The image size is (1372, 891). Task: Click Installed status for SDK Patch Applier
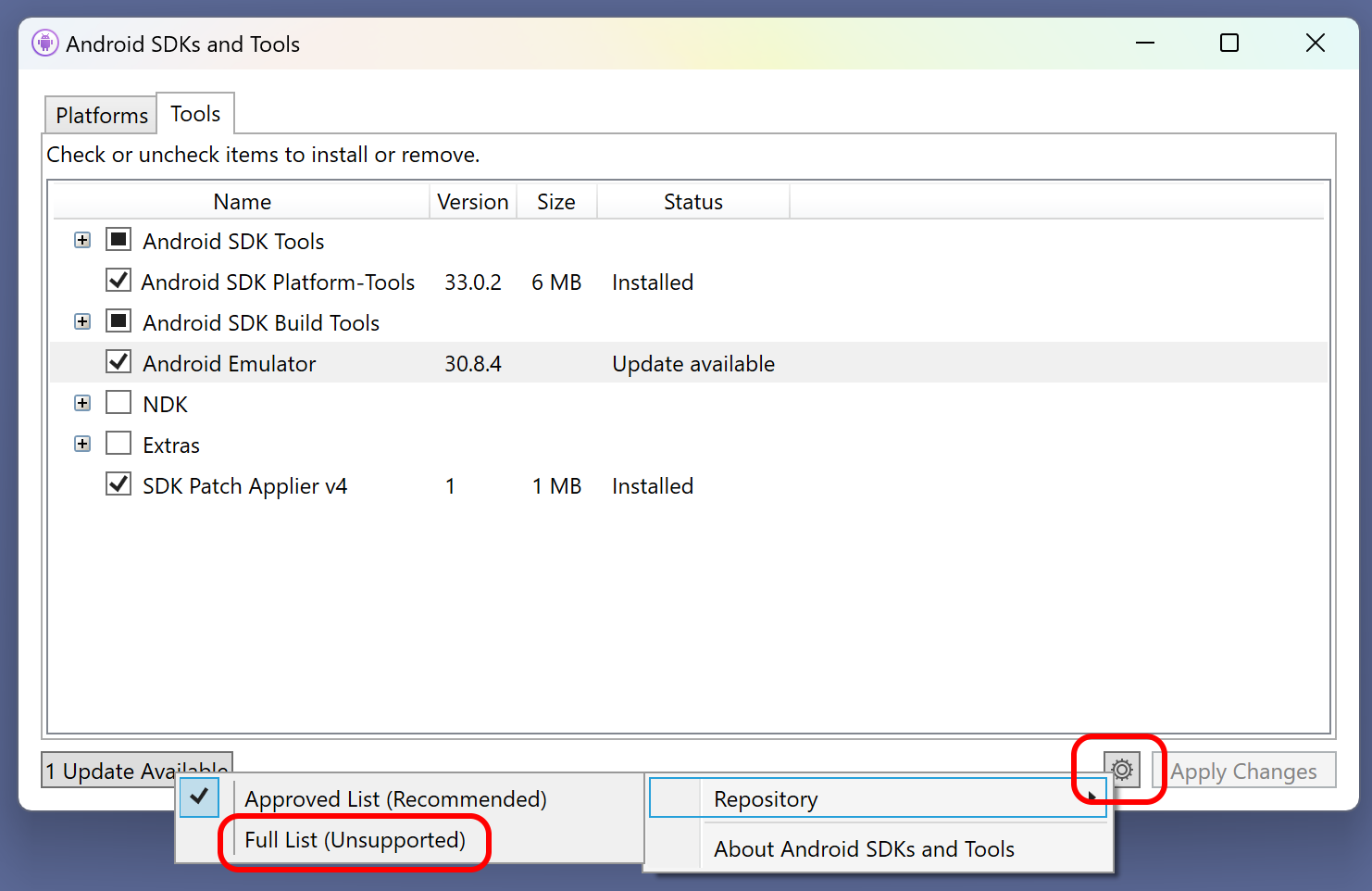pyautogui.click(x=653, y=486)
